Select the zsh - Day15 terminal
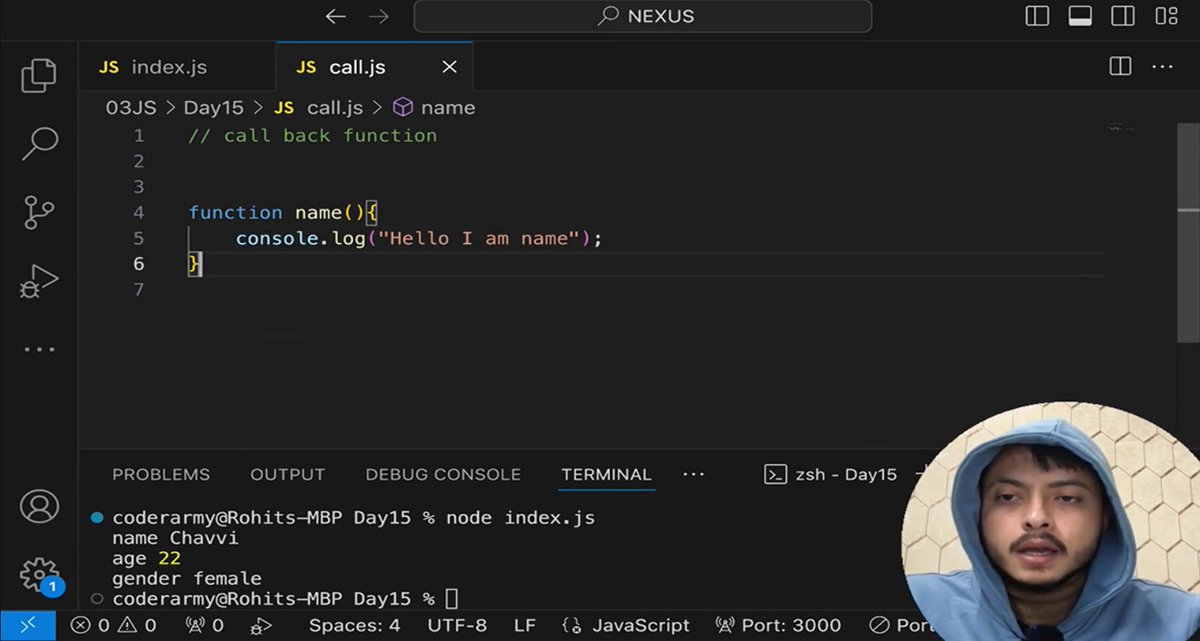The width and height of the screenshot is (1200, 641). click(x=832, y=475)
